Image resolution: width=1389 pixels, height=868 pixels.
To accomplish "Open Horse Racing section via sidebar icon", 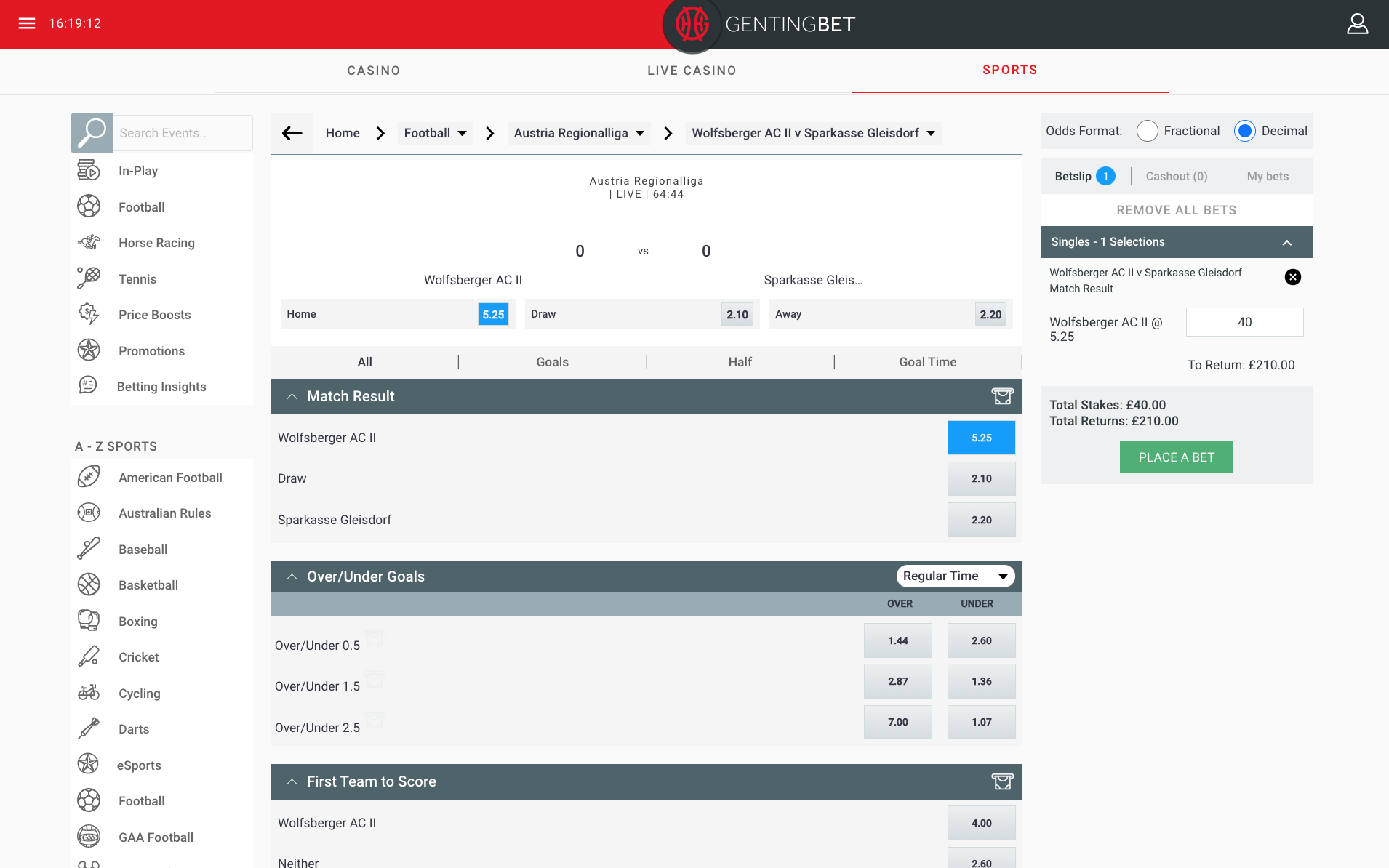I will pyautogui.click(x=89, y=242).
